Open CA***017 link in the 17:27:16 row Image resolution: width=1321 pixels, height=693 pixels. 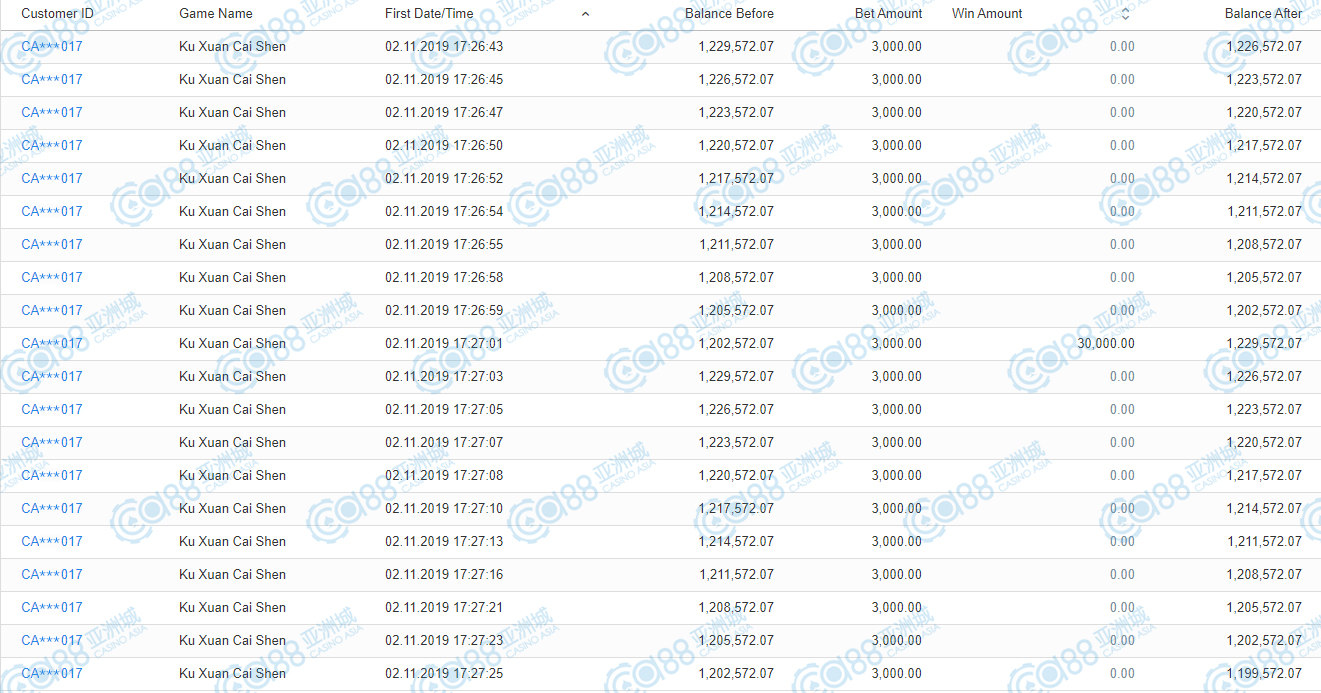pos(52,574)
